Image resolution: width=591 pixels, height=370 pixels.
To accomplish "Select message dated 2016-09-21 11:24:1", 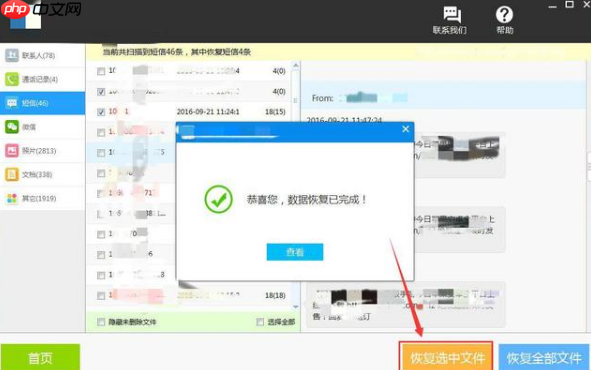I will click(x=208, y=112).
